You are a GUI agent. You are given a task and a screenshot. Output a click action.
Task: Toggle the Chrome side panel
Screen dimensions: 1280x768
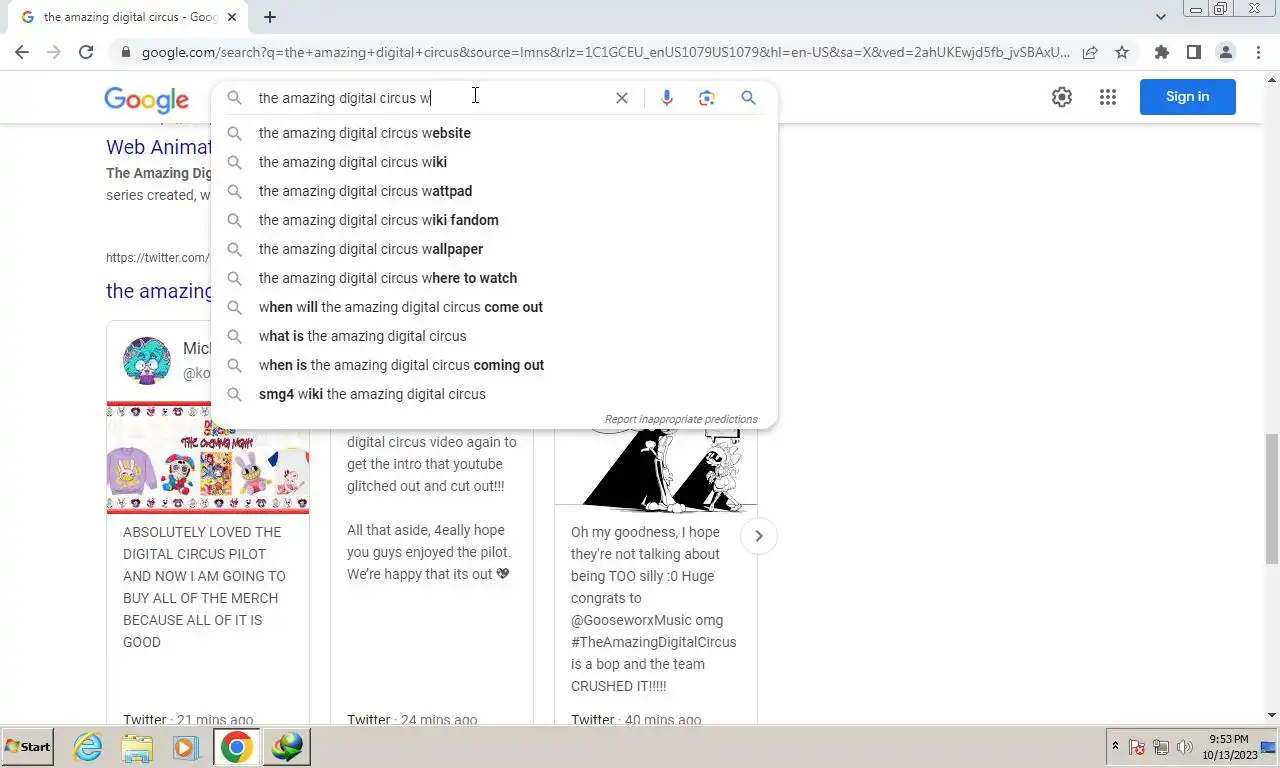point(1194,52)
